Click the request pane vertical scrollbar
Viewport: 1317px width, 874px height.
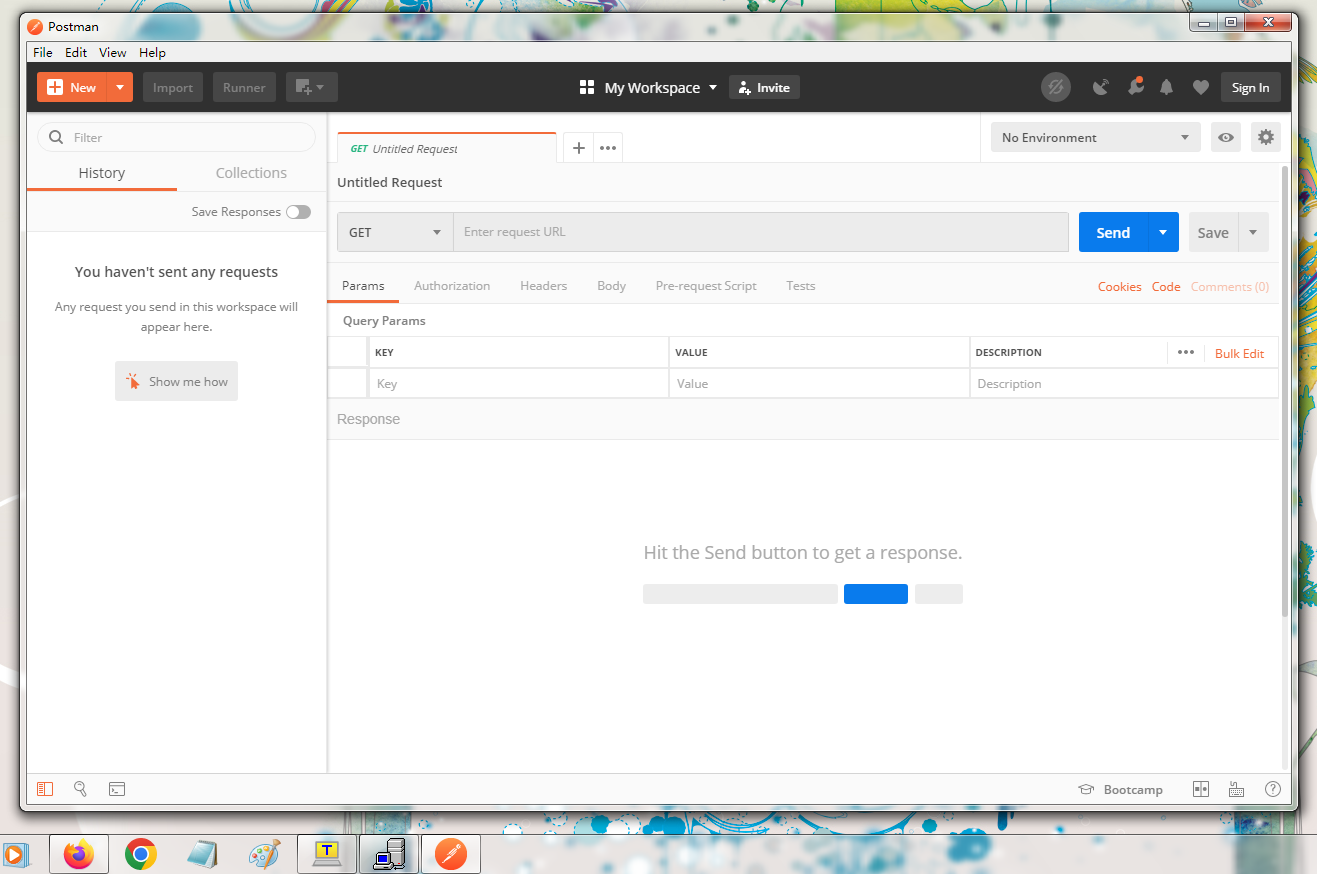coord(1285,390)
